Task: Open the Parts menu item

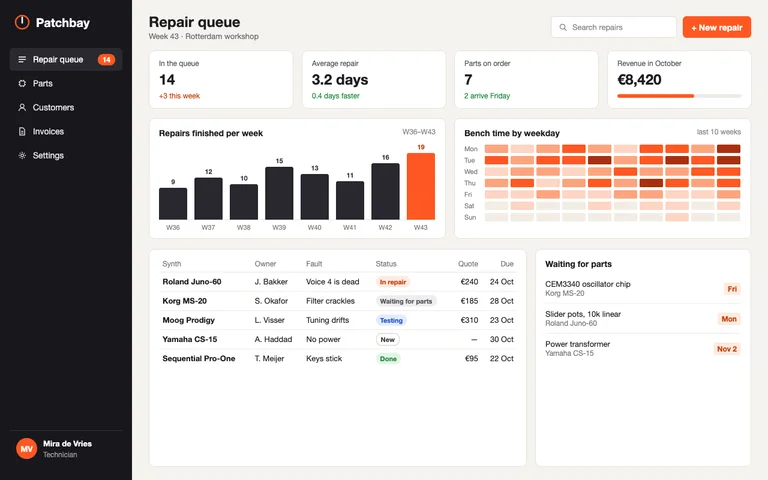Action: pos(66,84)
